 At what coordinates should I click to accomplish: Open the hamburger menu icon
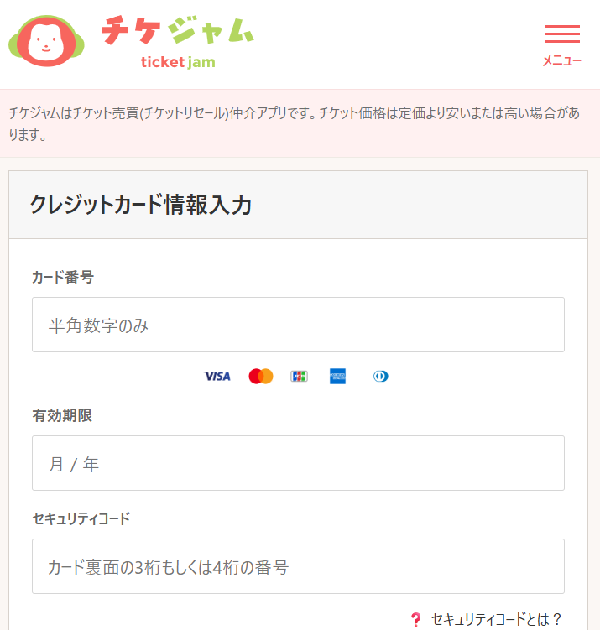tap(562, 34)
